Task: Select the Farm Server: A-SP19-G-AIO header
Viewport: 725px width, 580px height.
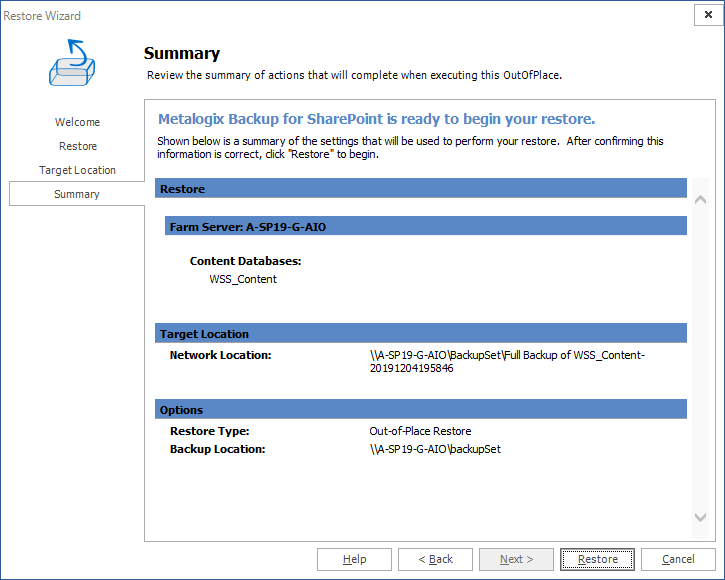Action: (x=426, y=227)
